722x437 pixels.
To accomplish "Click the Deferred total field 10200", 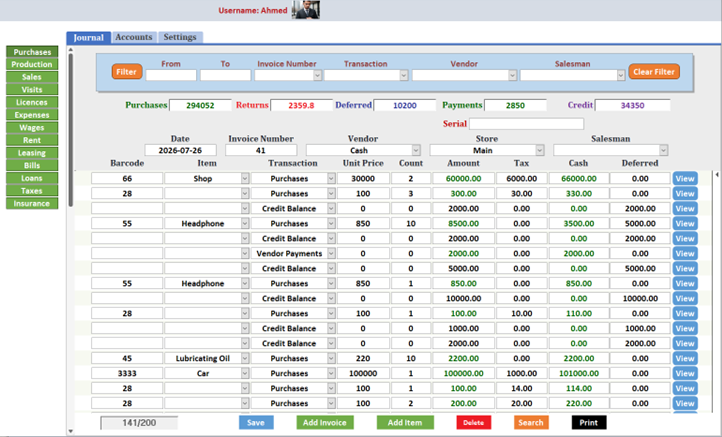I will (x=405, y=105).
